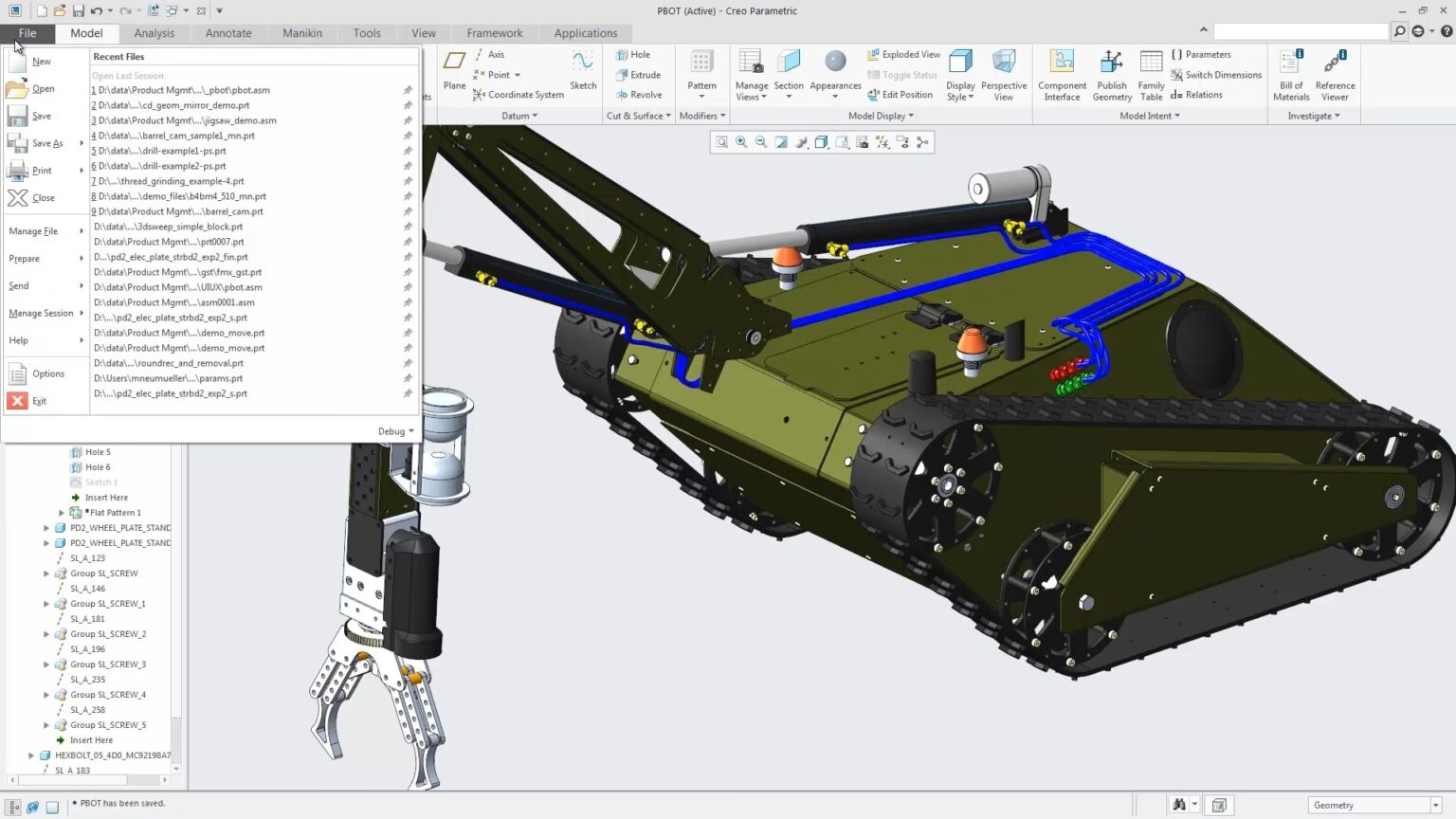Screen dimensions: 1456x819
Task: Open the Geometry selection filter dropdown
Action: click(1435, 805)
